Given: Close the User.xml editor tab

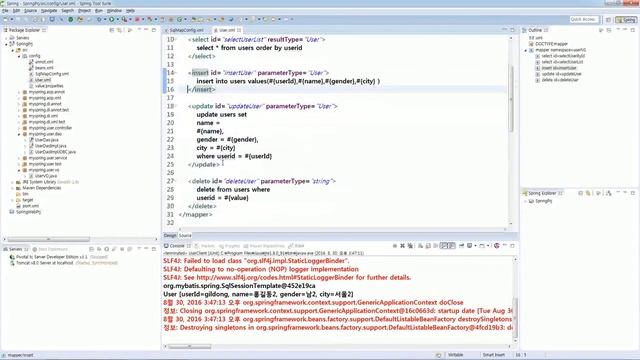Looking at the screenshot, I should 239,30.
